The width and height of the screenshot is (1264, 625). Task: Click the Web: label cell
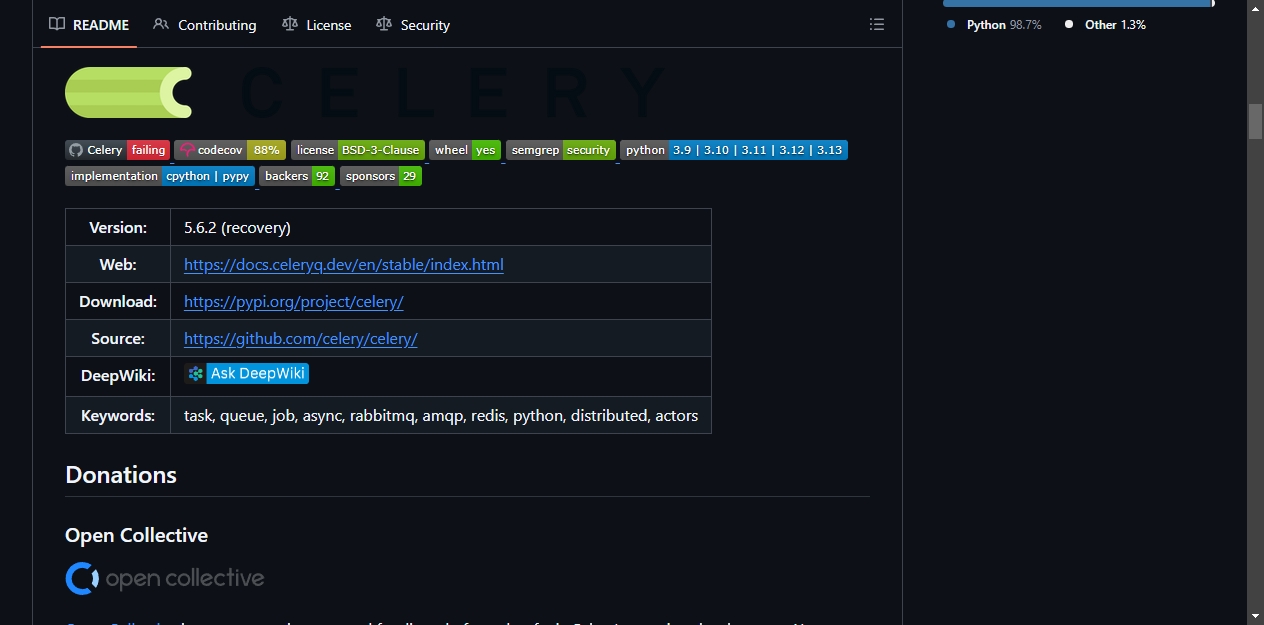tap(118, 265)
